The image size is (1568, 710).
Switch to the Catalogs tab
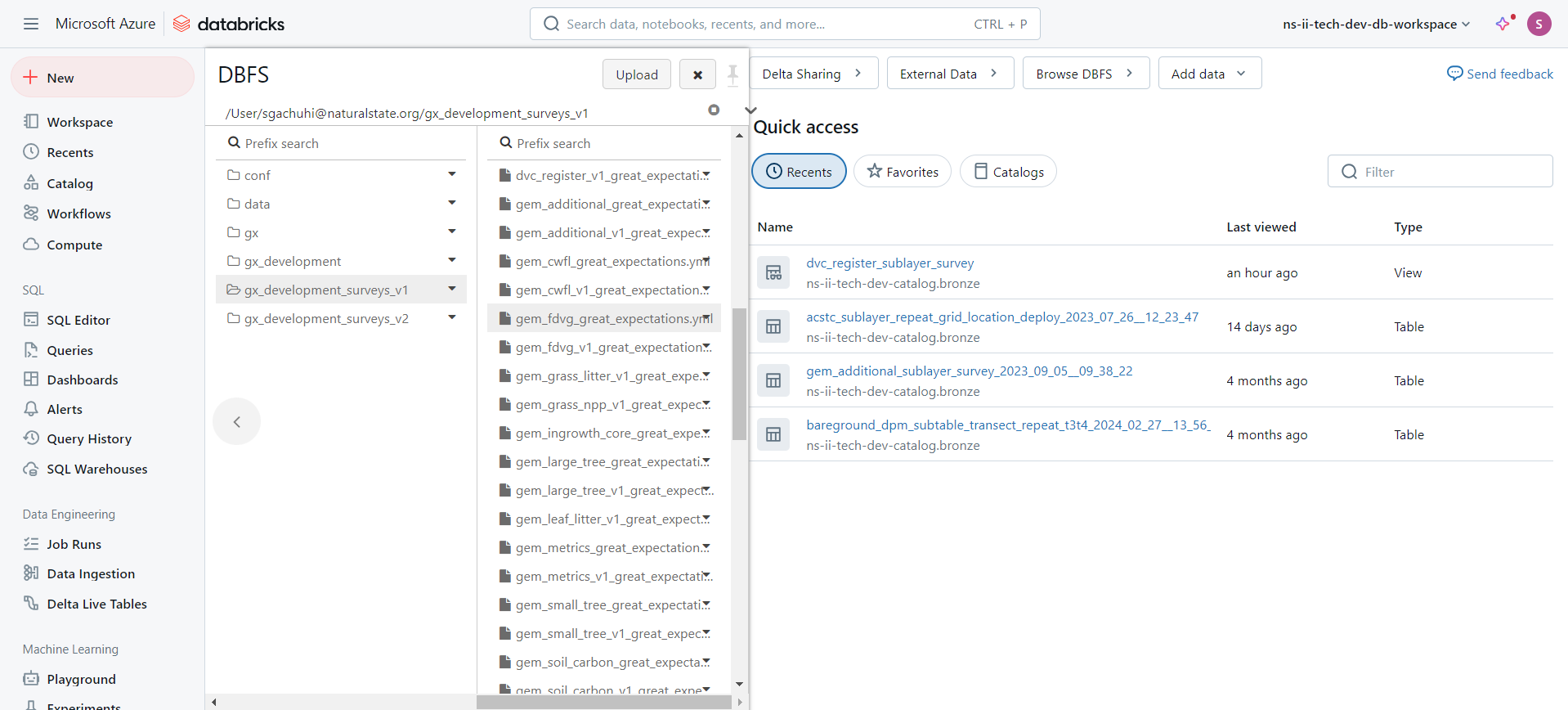pos(1009,172)
